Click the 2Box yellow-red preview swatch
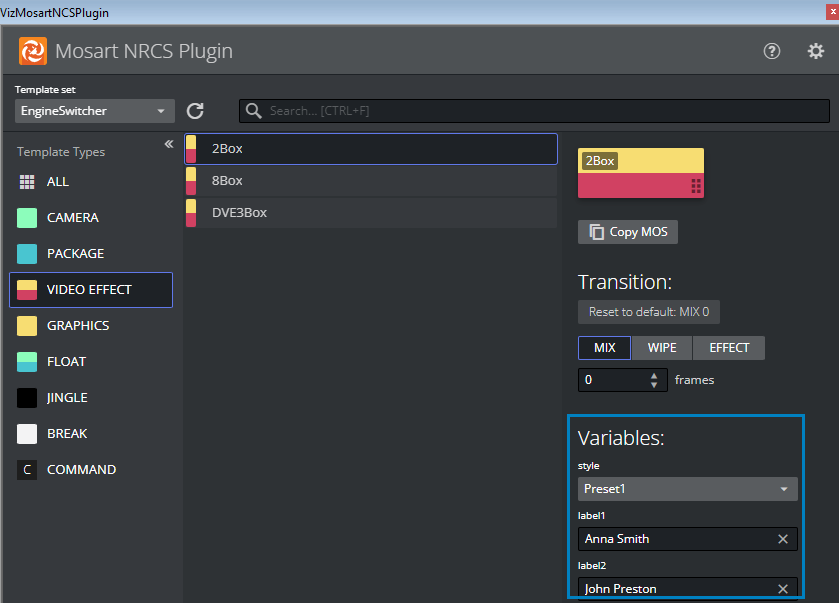The image size is (839, 603). tap(640, 173)
